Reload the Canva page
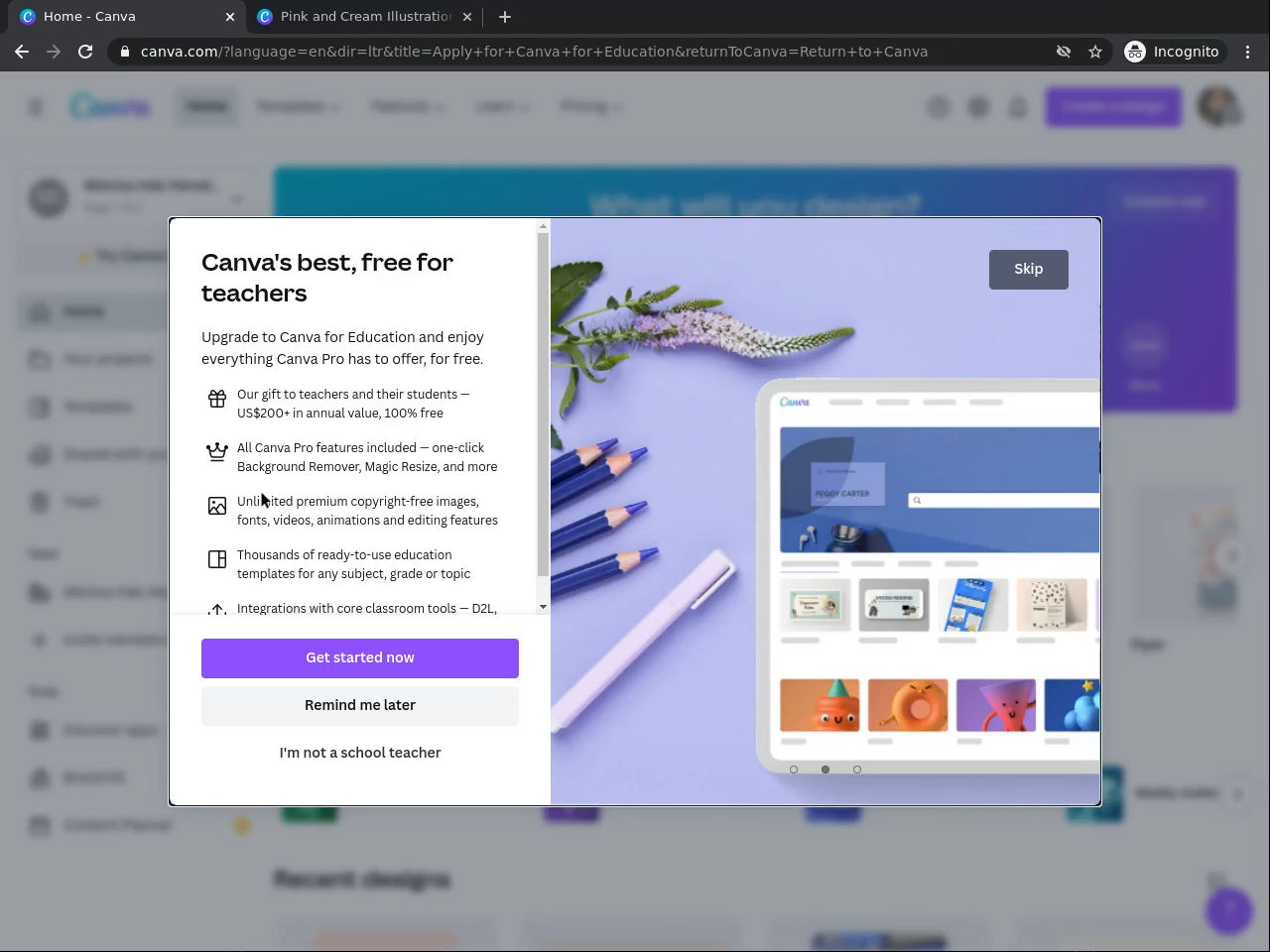This screenshot has height=952, width=1270. (x=85, y=52)
